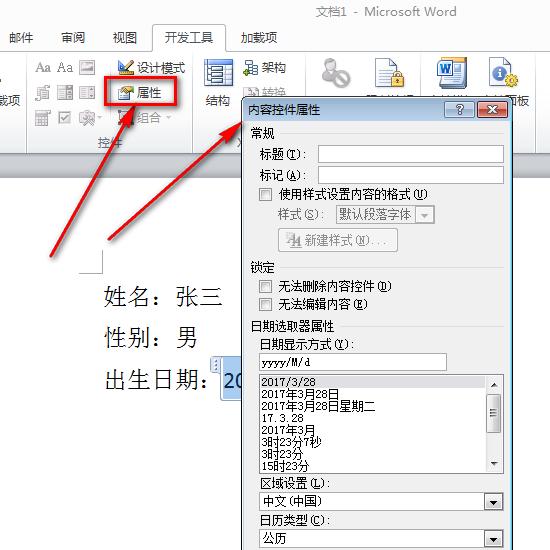Click the document panel icon with gear

(503, 73)
